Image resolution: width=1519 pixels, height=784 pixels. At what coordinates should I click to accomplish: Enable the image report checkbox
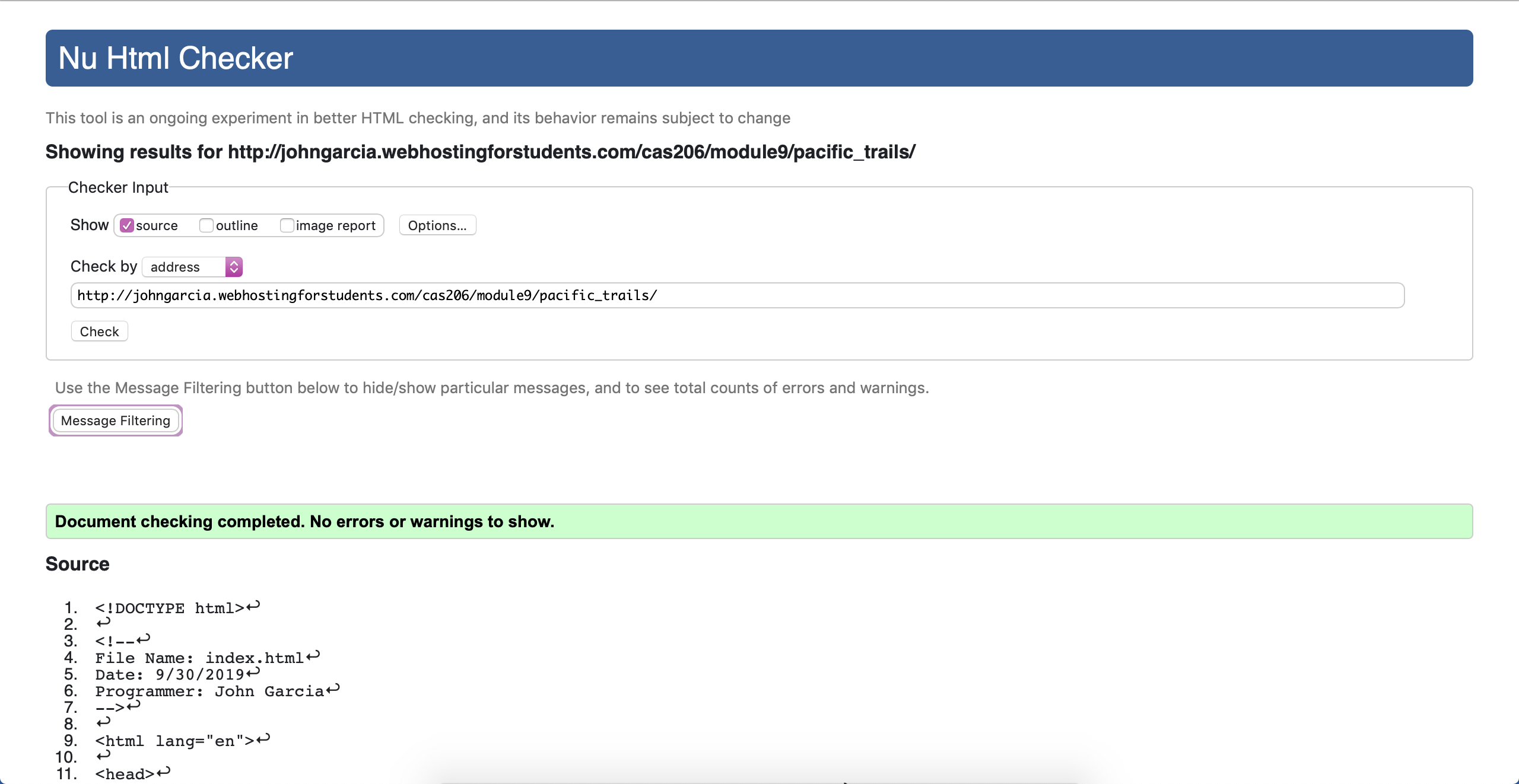[287, 225]
